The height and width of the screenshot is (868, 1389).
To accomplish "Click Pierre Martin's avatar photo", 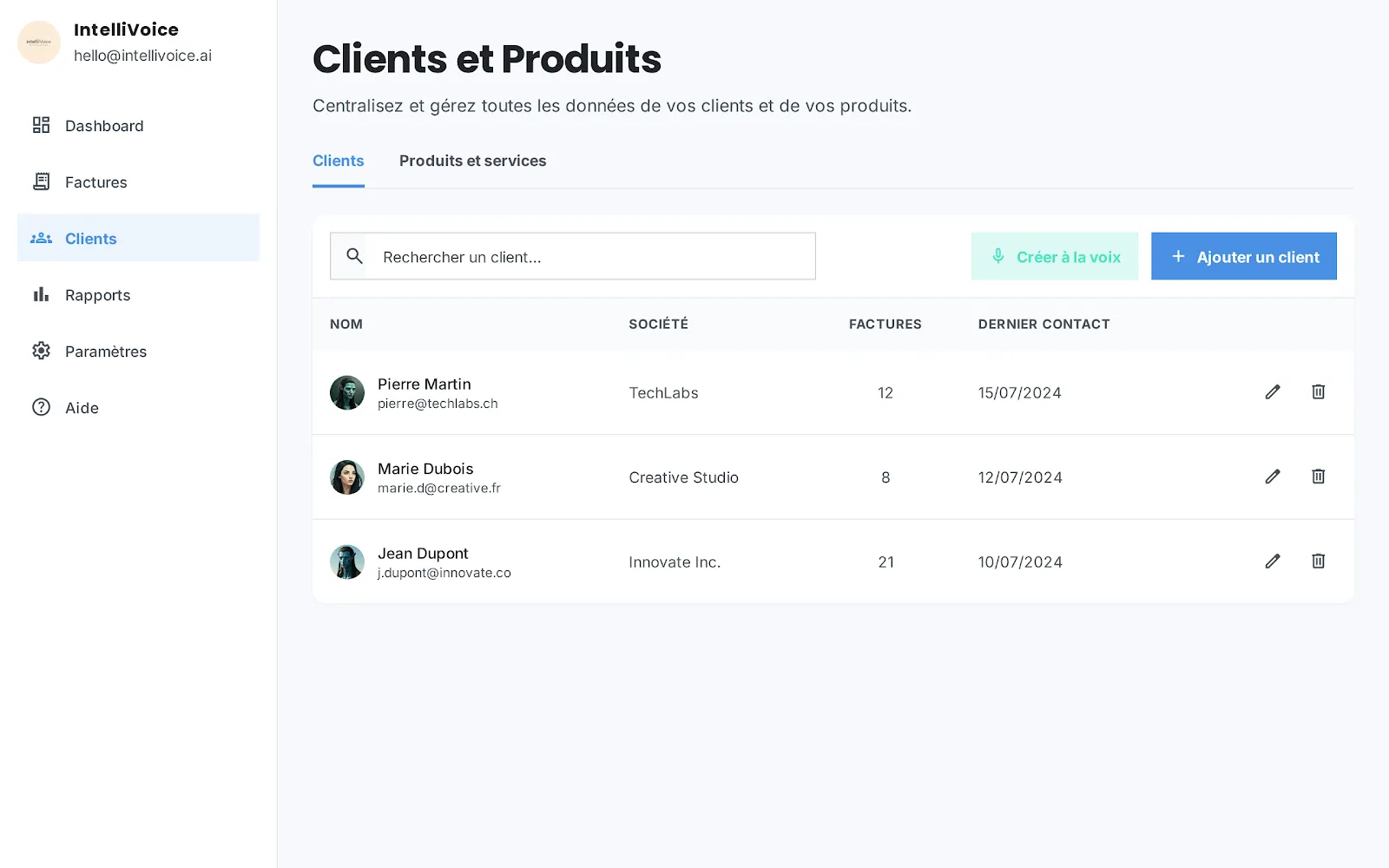I will point(347,393).
